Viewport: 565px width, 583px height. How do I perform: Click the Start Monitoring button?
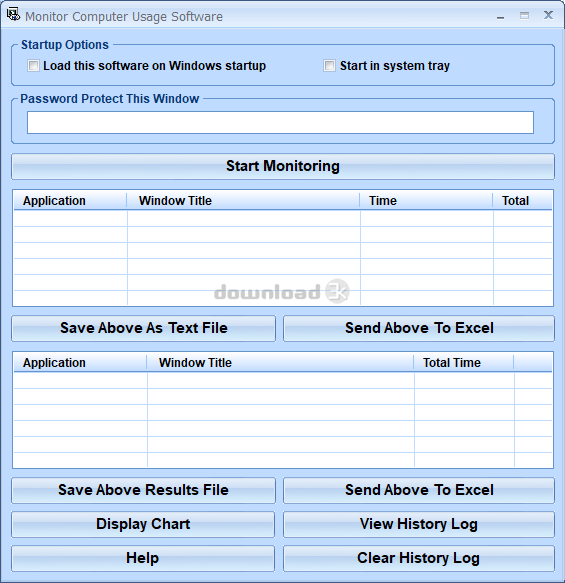tap(283, 166)
